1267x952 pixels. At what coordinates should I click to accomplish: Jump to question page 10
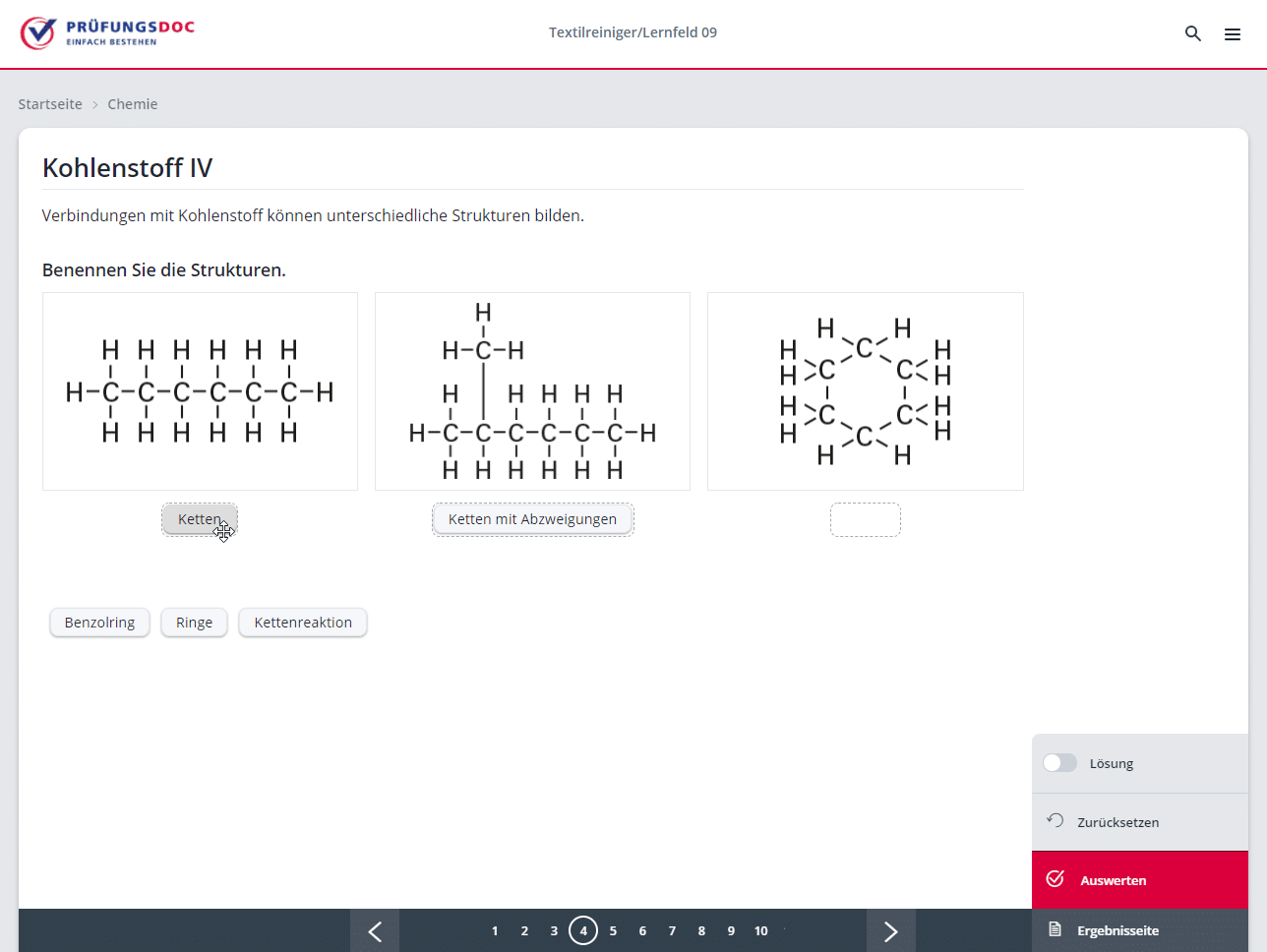coord(760,930)
